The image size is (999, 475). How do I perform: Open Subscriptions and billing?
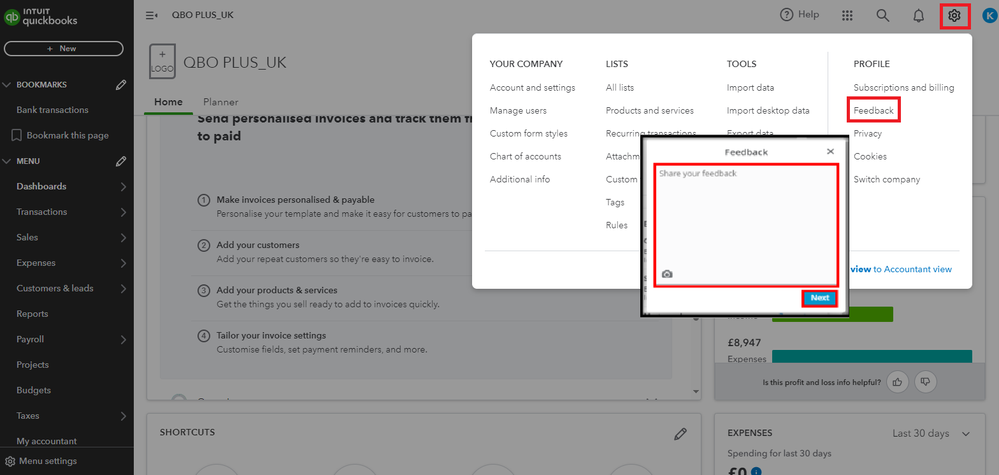903,88
